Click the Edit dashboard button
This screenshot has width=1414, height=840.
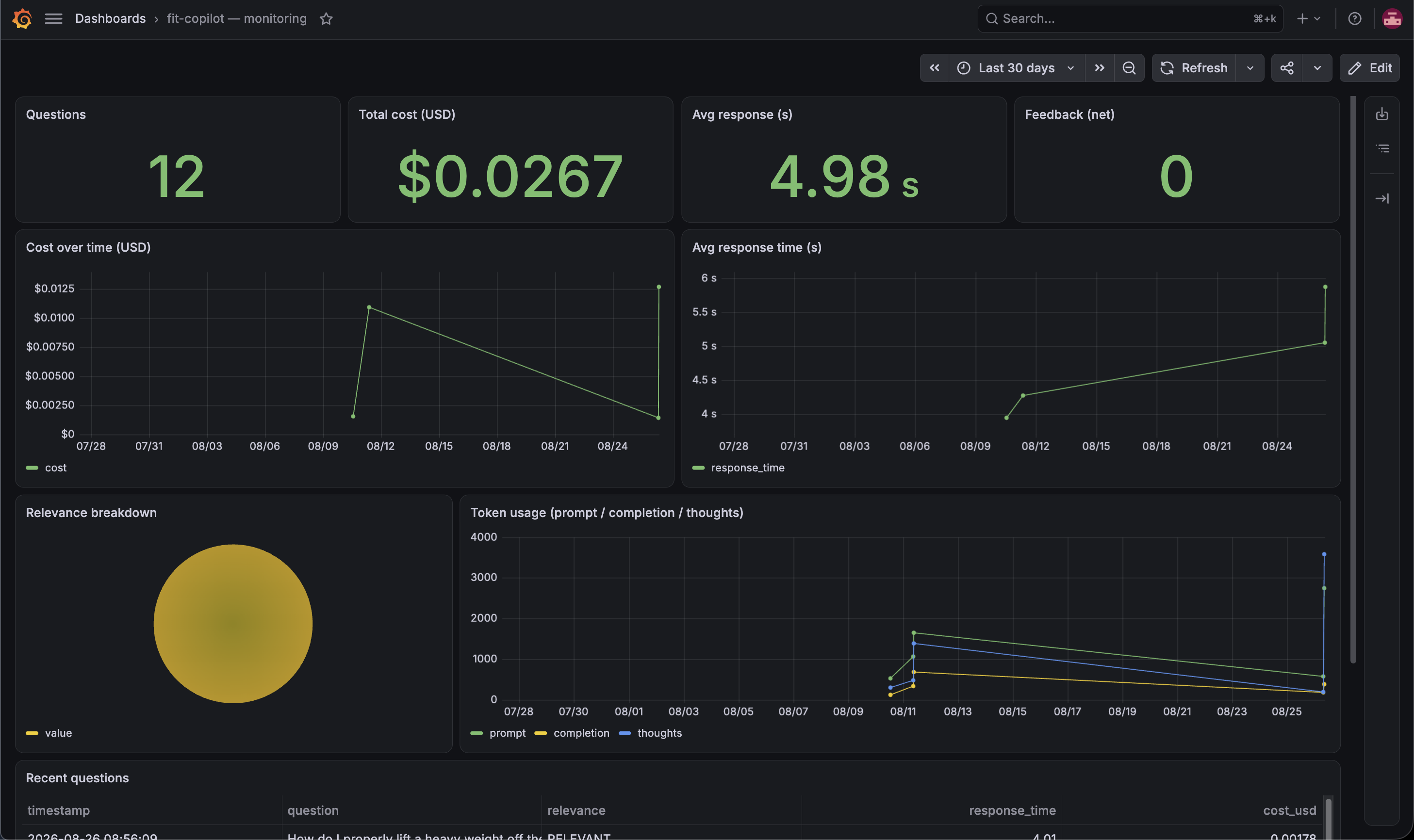tap(1369, 68)
